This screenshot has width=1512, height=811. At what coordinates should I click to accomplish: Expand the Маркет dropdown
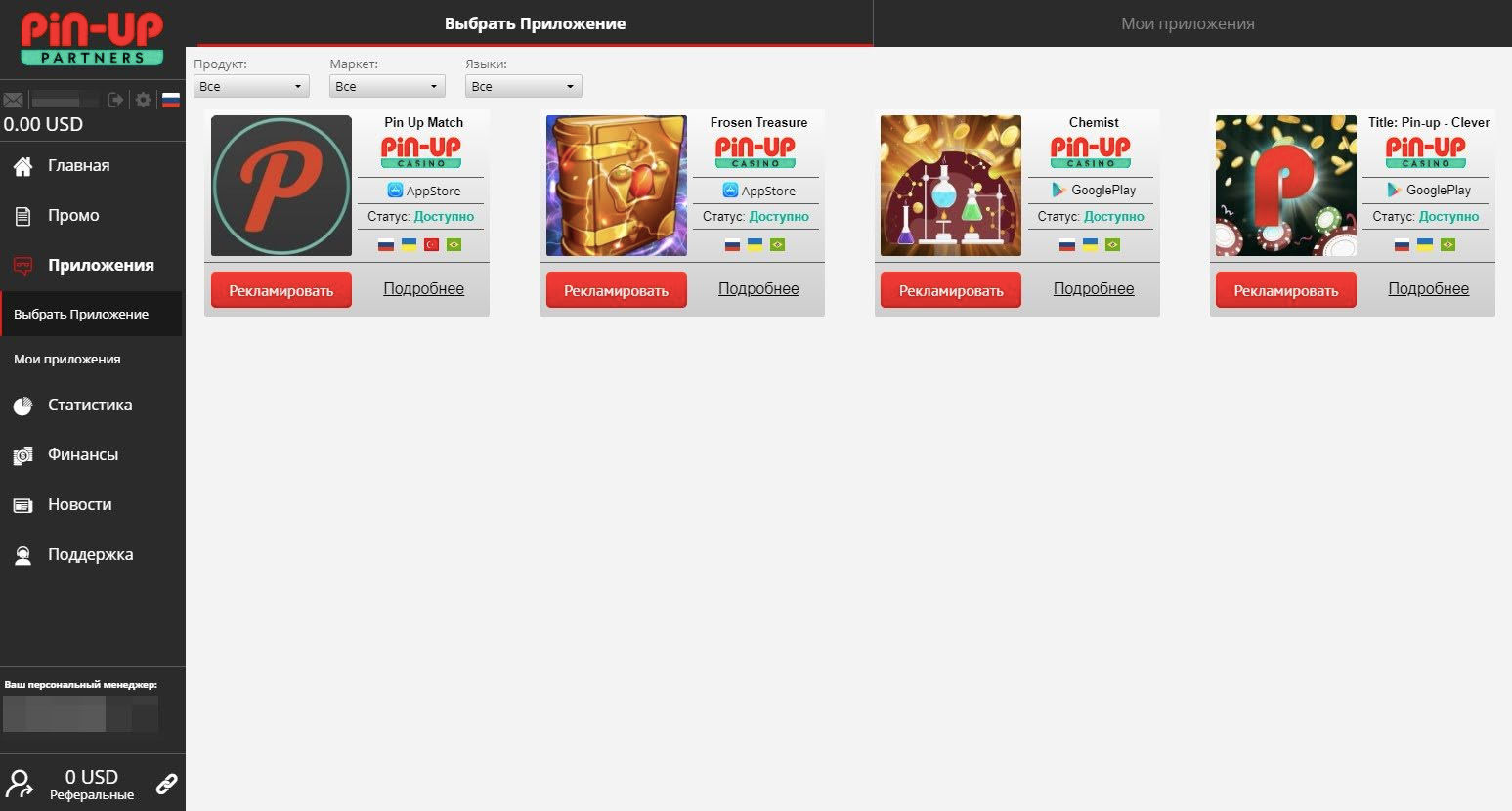click(387, 86)
